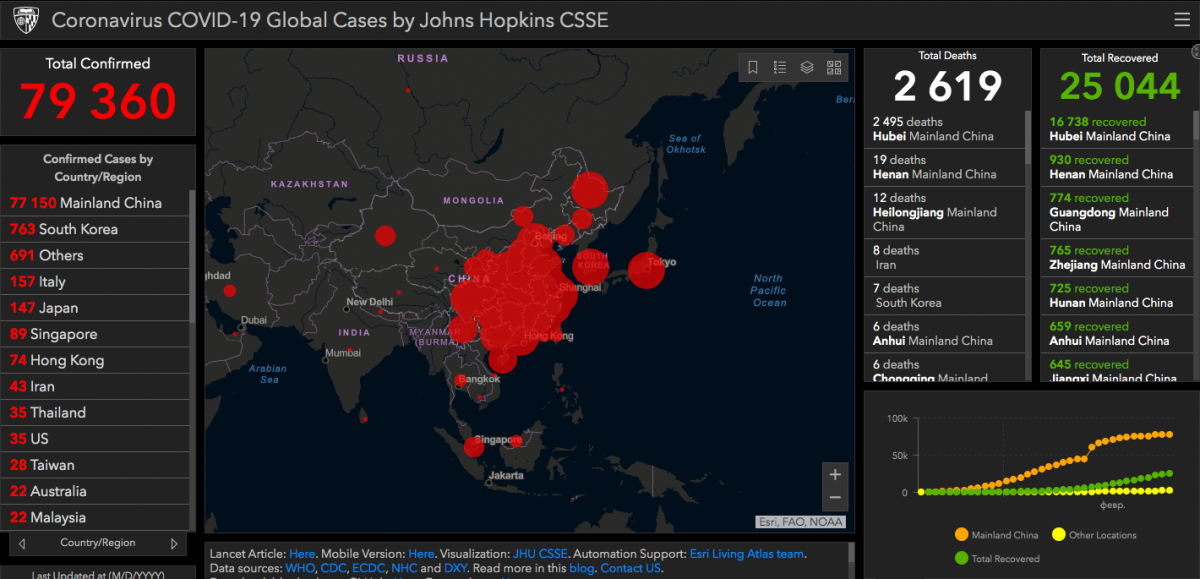The image size is (1200, 579).
Task: Click the Contact US link
Action: coord(630,568)
